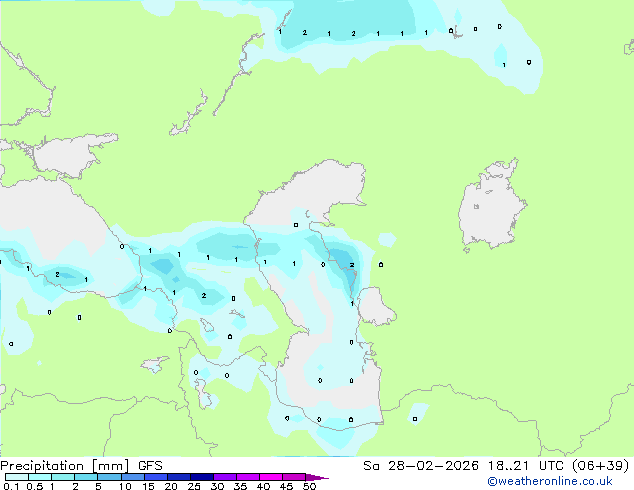Image resolution: width=634 pixels, height=490 pixels.
Task: Click the legend tick label '30'
Action: click(x=217, y=486)
